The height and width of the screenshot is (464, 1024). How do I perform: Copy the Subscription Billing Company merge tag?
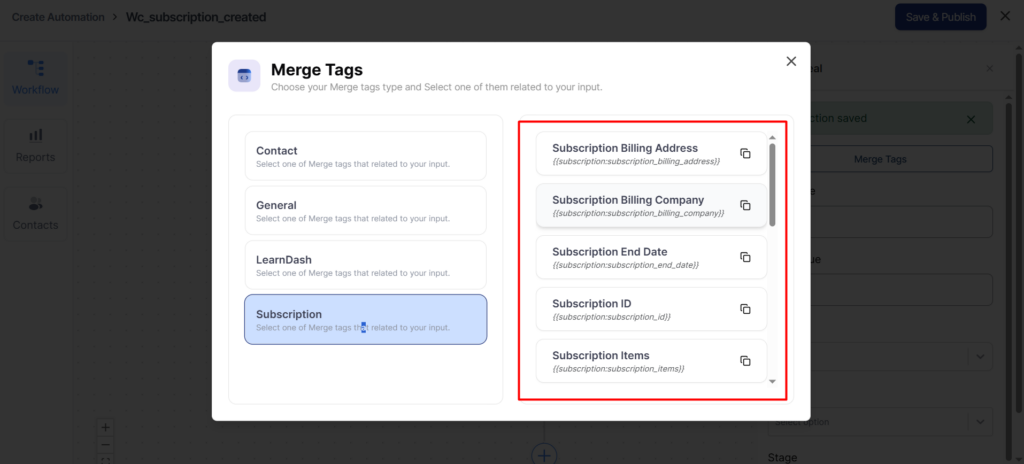[745, 205]
